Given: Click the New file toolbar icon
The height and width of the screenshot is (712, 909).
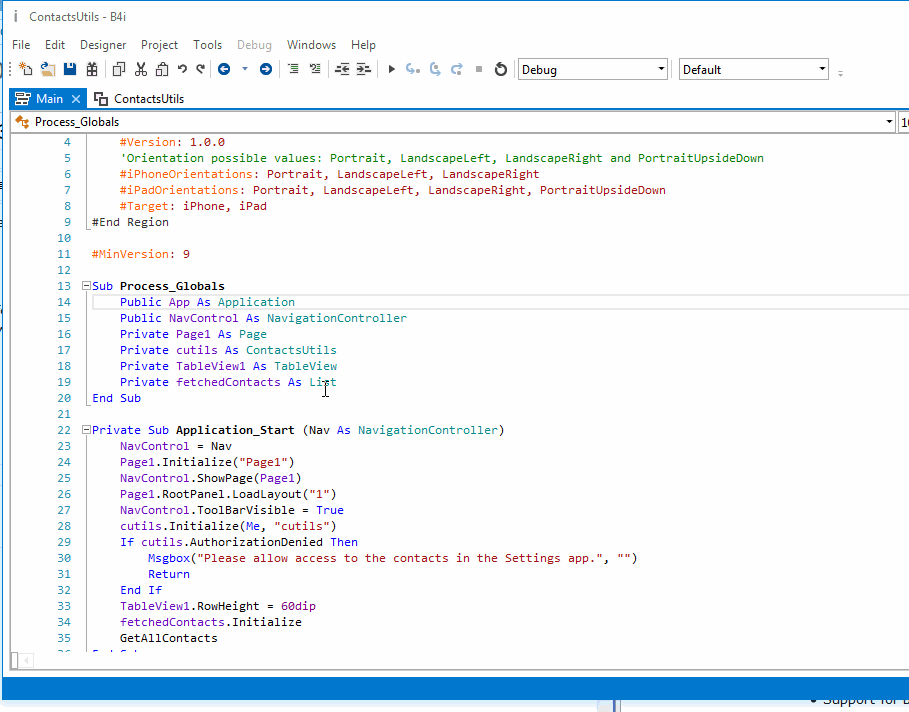Looking at the screenshot, I should pyautogui.click(x=26, y=69).
